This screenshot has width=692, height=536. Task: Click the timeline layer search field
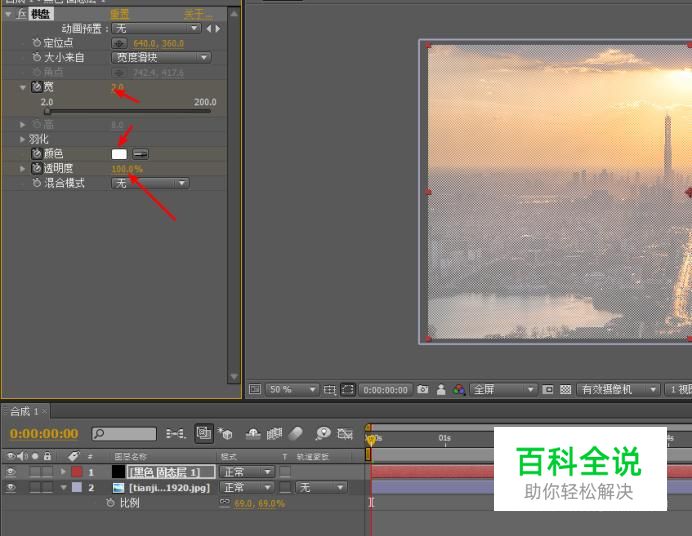pos(124,434)
